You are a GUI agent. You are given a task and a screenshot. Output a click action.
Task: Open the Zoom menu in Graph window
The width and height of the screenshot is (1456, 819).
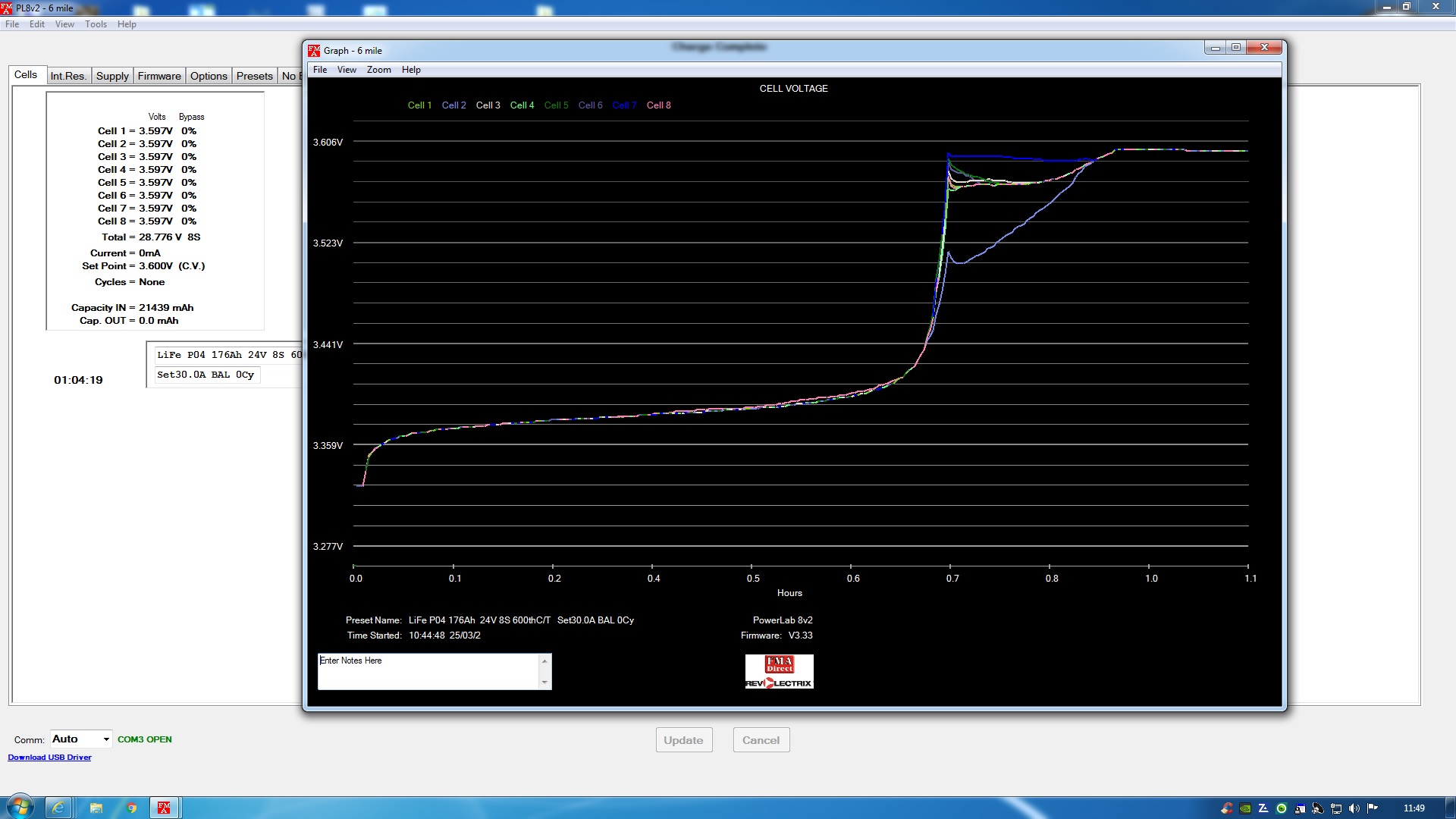(378, 70)
